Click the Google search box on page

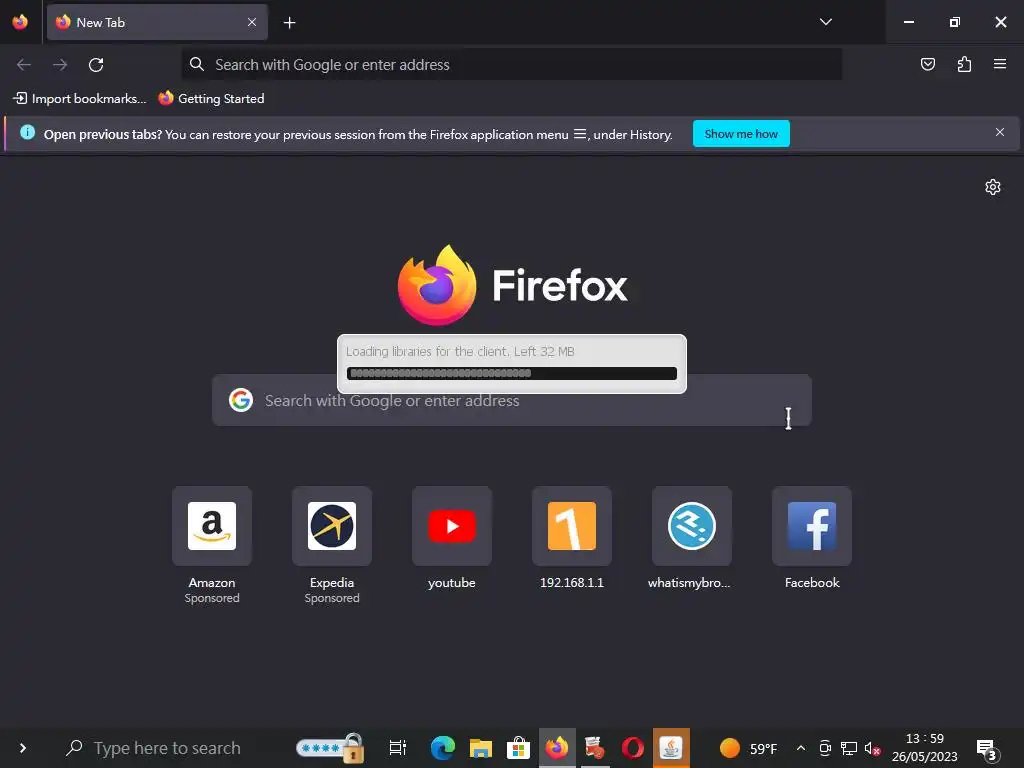[x=511, y=400]
